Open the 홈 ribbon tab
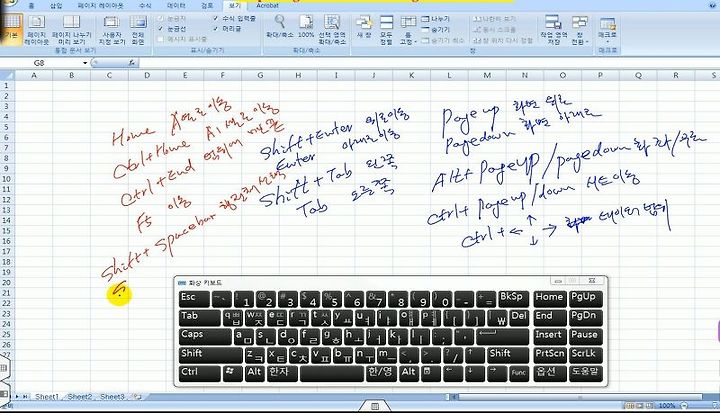 [32, 6]
